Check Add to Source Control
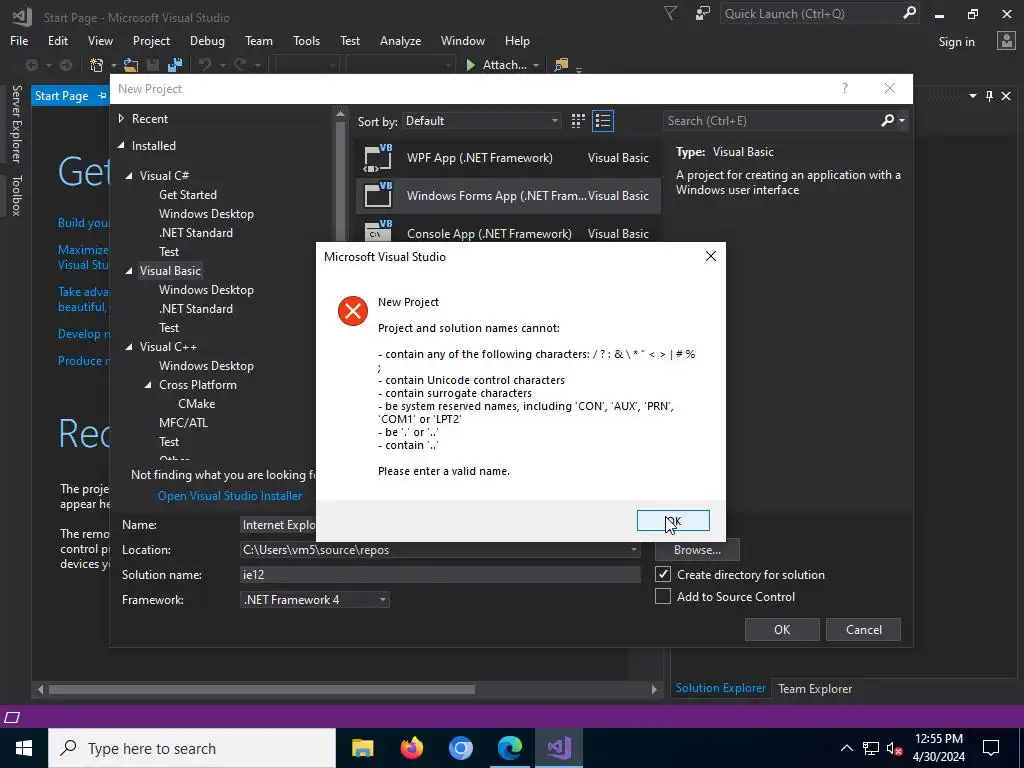This screenshot has height=768, width=1024. [663, 596]
